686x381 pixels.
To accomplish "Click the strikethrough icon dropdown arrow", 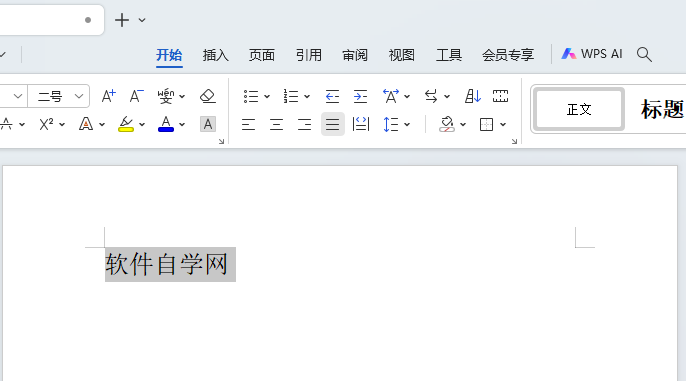I will 22,125.
